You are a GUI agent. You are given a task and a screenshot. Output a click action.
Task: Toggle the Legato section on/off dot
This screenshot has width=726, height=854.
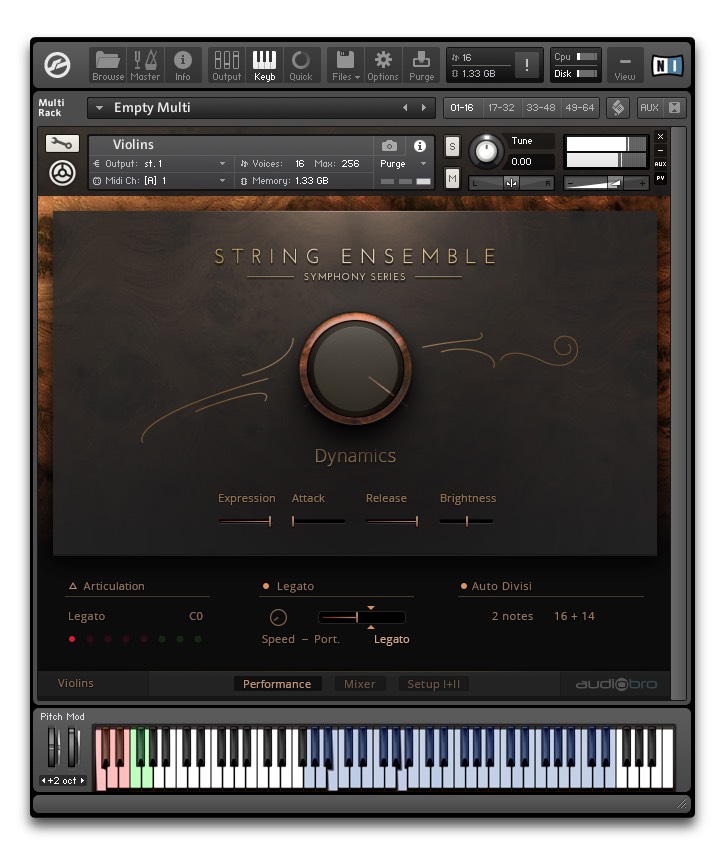tap(266, 586)
